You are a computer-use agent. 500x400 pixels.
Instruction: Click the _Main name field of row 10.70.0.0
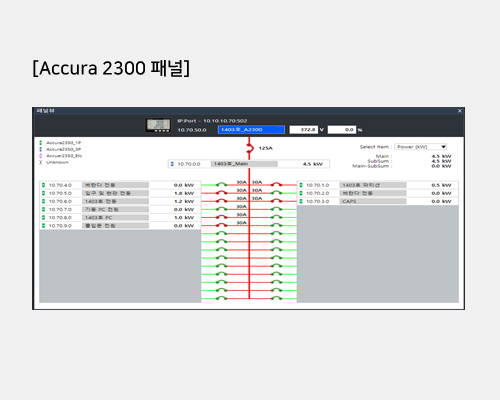tap(244, 164)
